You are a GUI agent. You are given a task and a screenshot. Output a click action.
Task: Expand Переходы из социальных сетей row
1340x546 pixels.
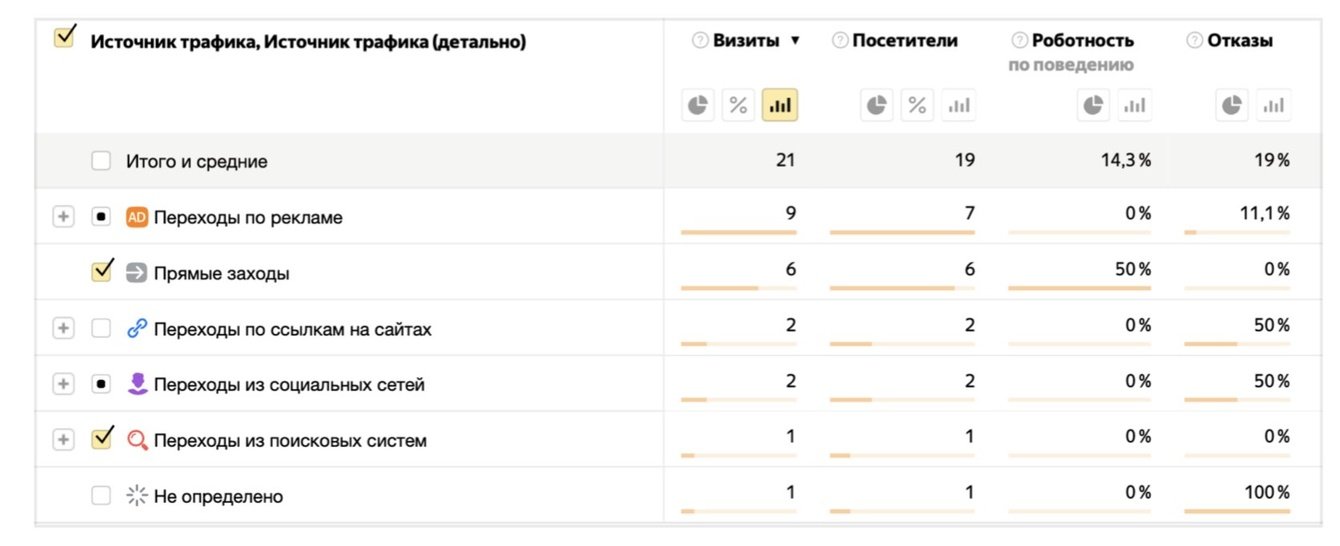63,384
